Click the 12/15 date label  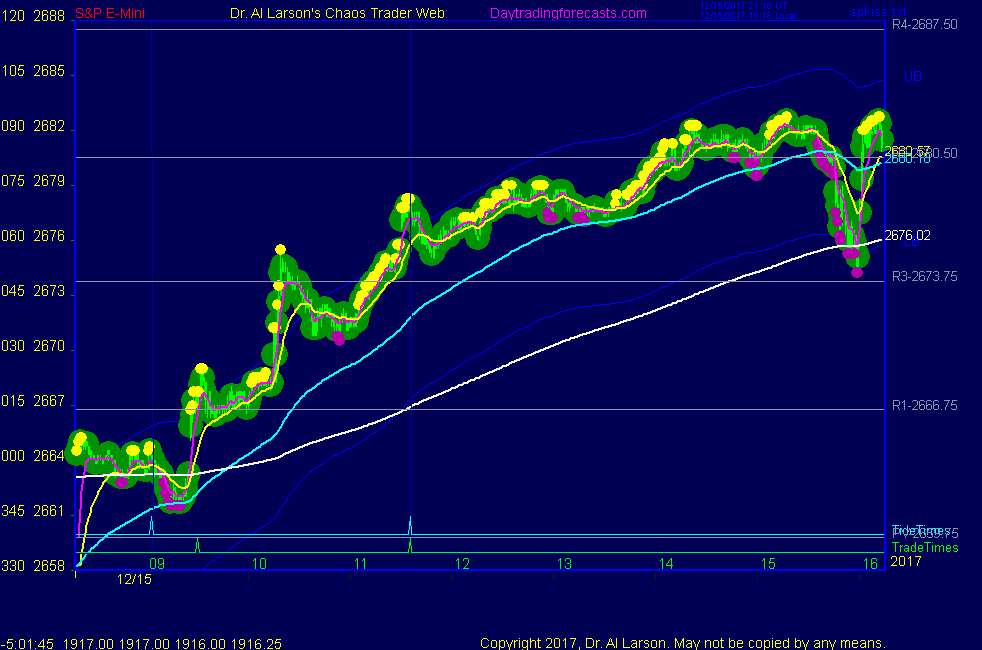(134, 579)
